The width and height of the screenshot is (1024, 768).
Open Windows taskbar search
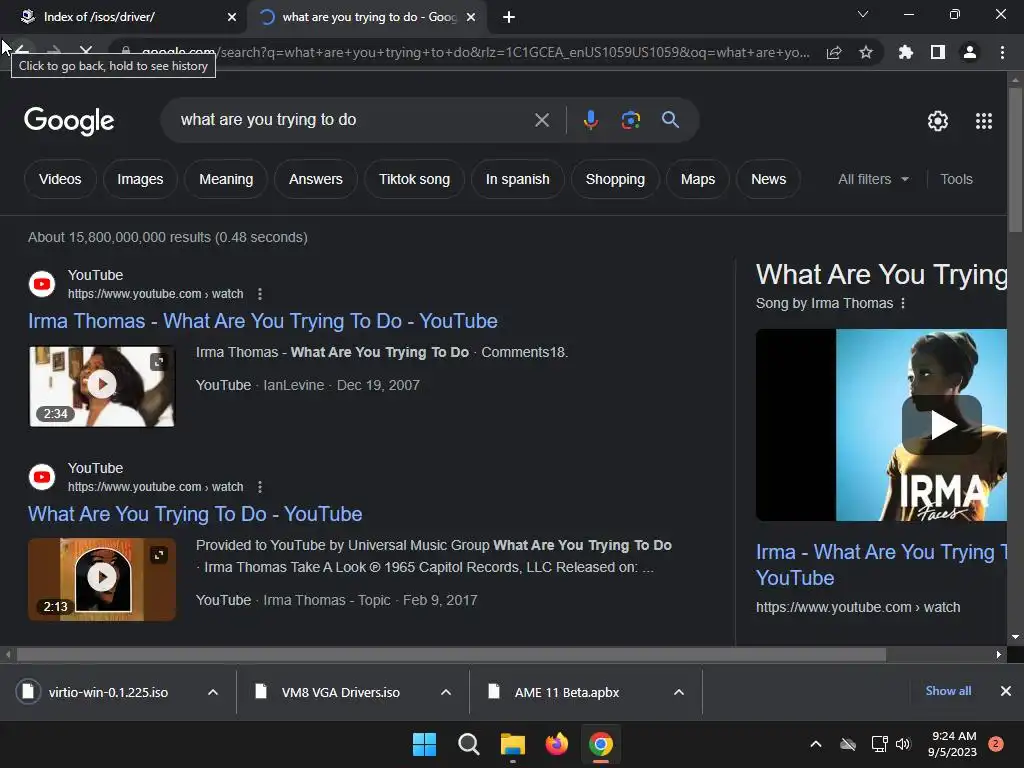468,744
